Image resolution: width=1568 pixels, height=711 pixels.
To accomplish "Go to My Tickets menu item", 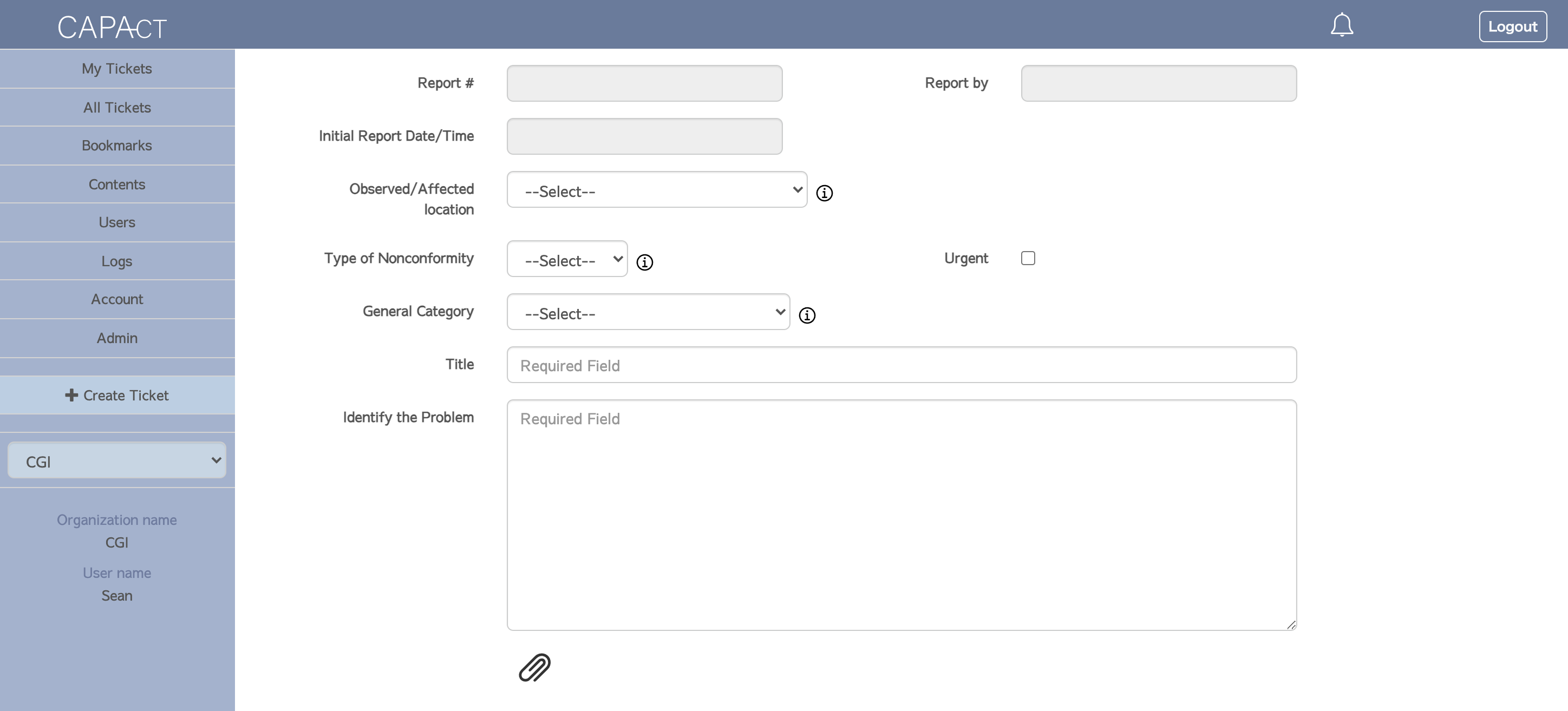I will click(x=117, y=69).
